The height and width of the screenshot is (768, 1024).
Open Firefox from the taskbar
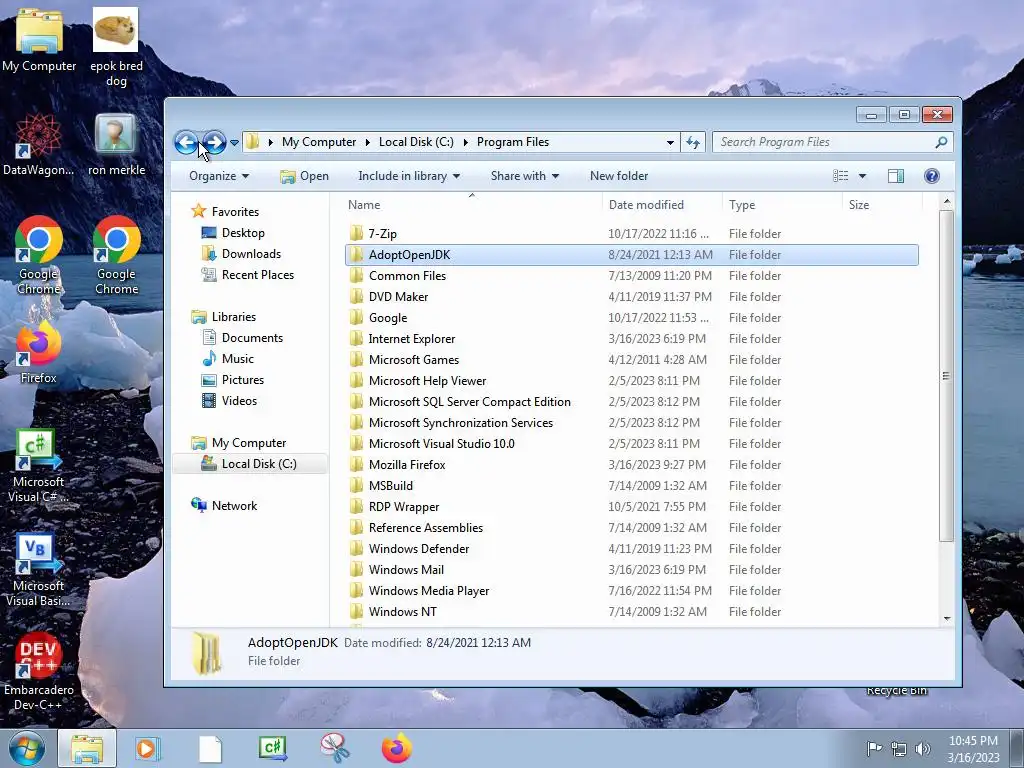[396, 748]
